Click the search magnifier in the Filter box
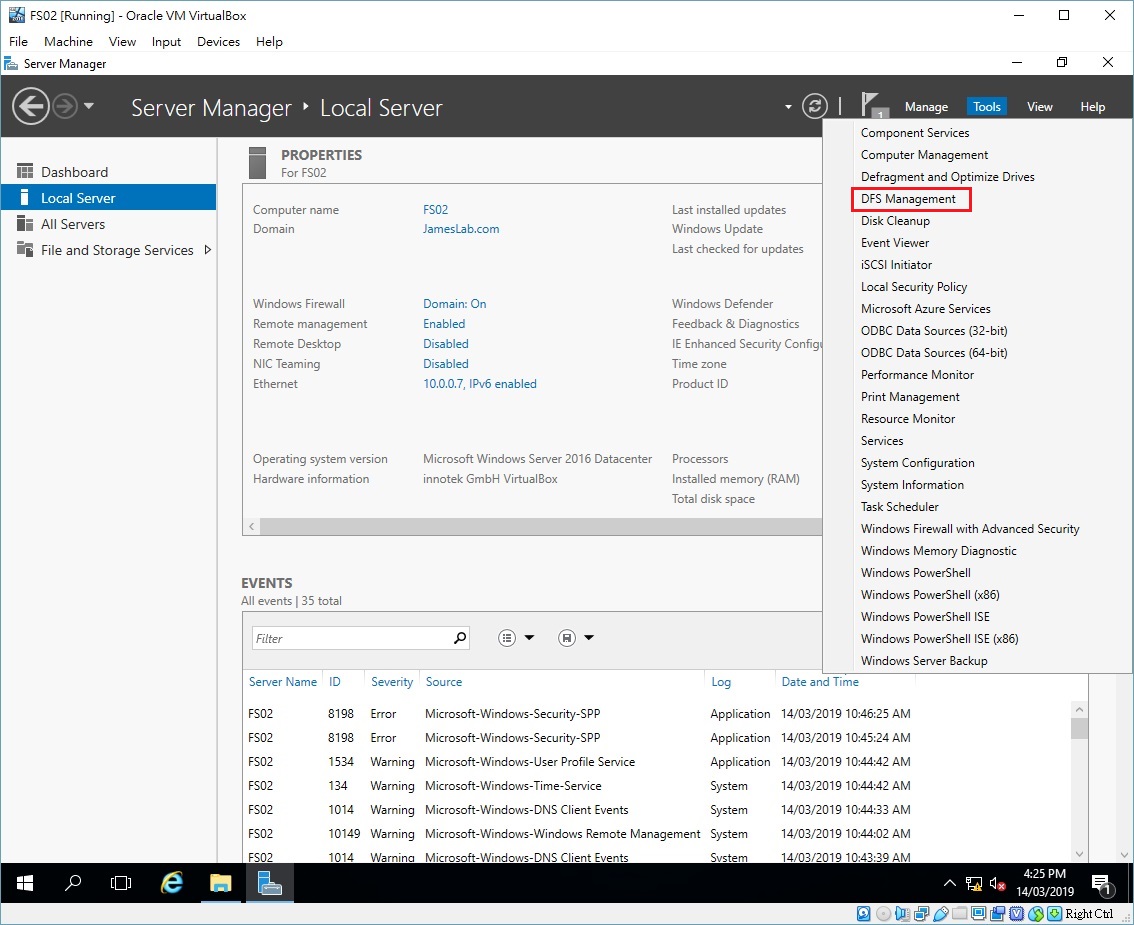This screenshot has width=1134, height=925. [x=458, y=637]
